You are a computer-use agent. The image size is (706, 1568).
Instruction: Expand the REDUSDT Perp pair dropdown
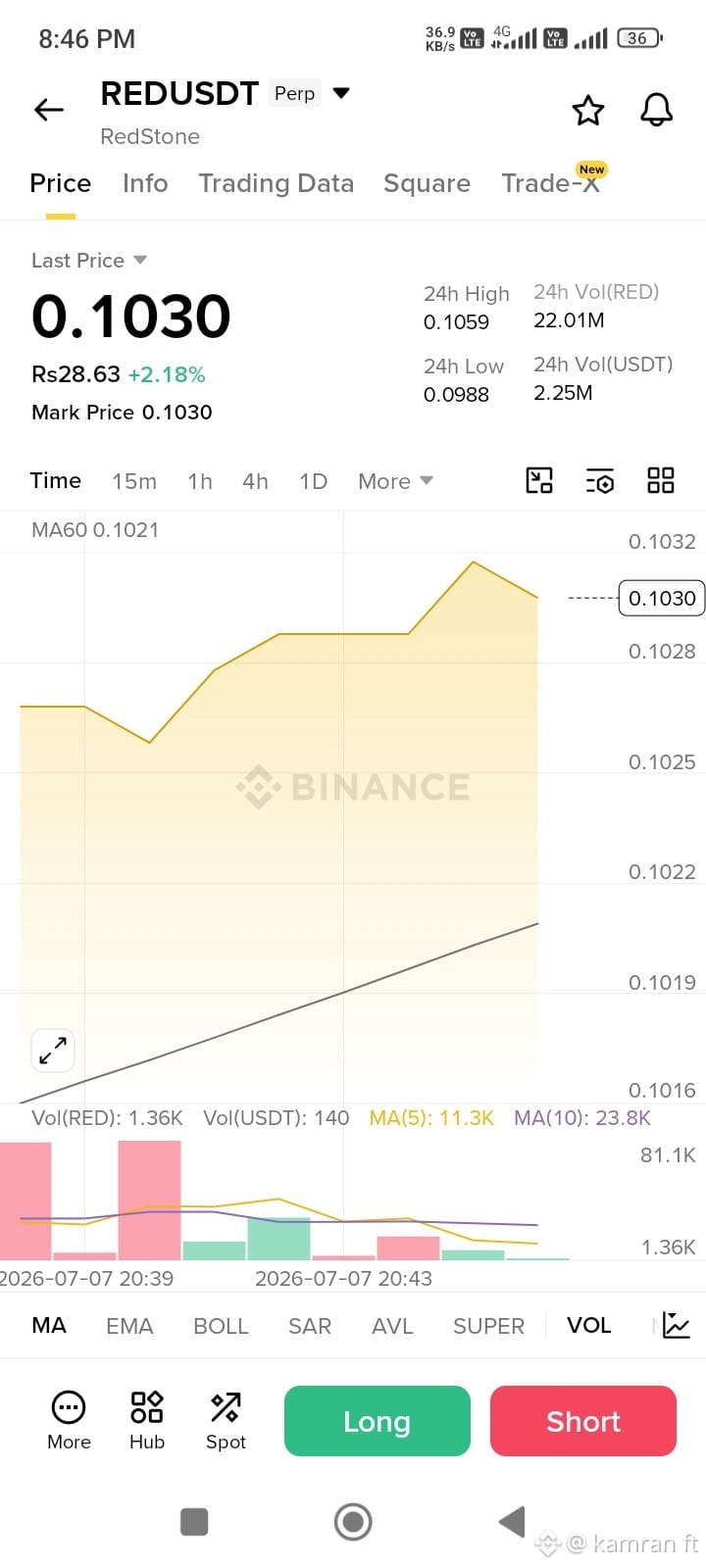(341, 93)
